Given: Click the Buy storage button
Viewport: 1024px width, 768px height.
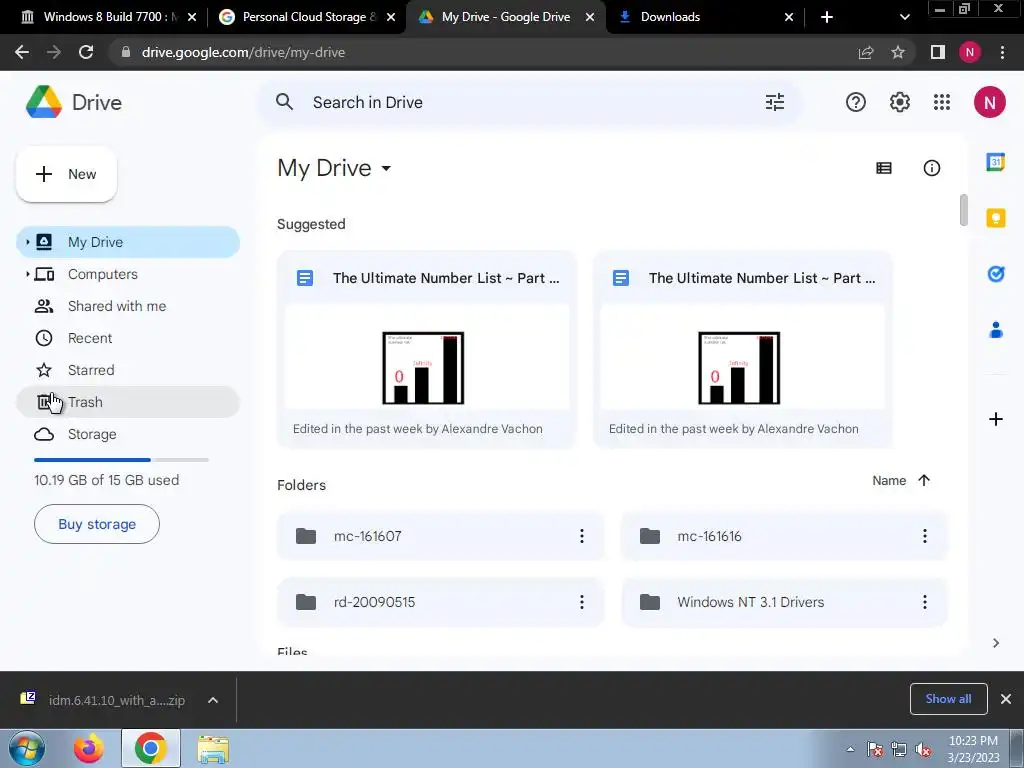Looking at the screenshot, I should [97, 524].
